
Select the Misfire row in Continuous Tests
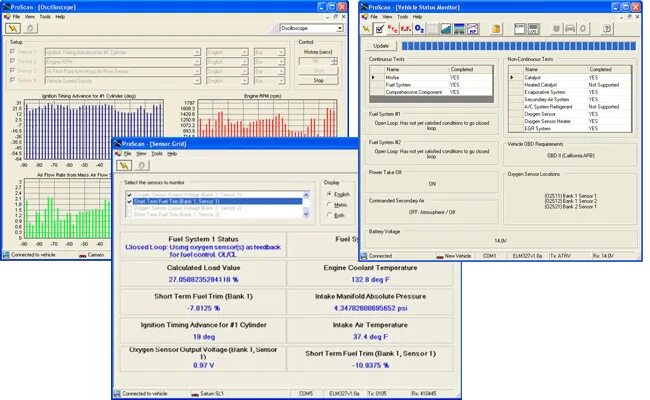(431, 78)
